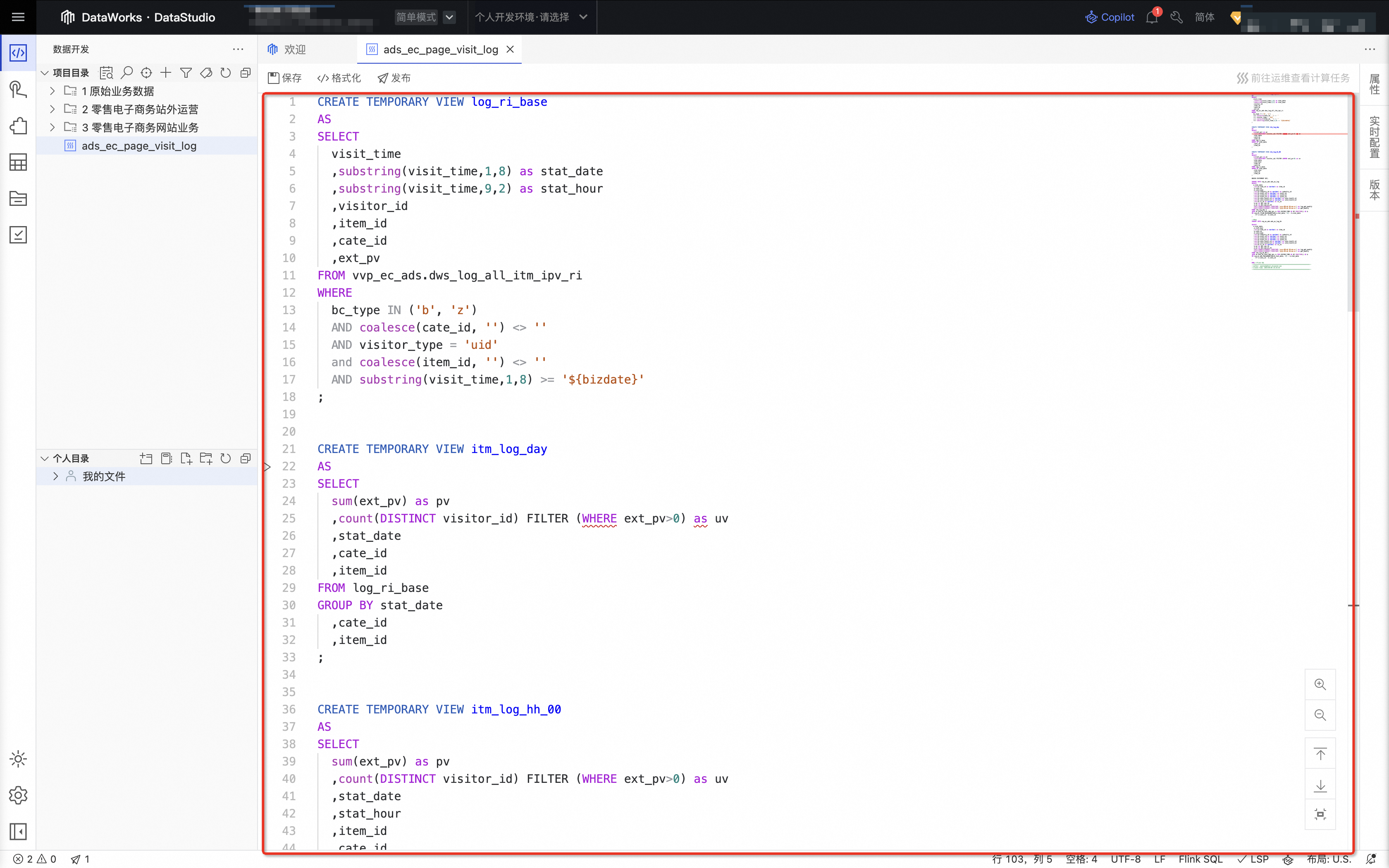Open the 实时配置 side tab
This screenshot has width=1389, height=868.
pos(1375,137)
